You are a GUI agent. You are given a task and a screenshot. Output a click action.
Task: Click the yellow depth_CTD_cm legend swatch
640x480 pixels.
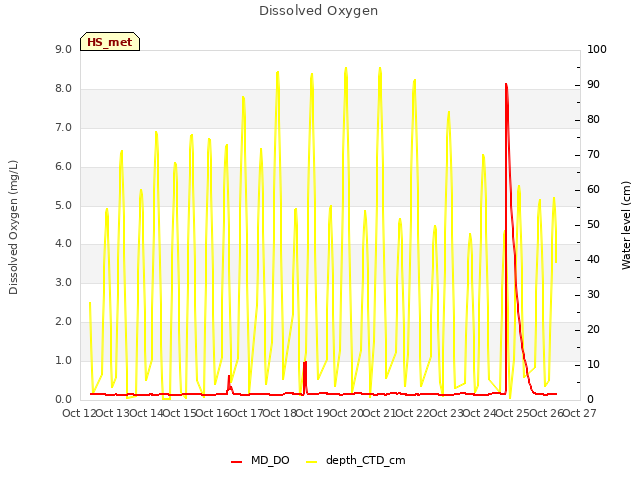[x=311, y=462]
